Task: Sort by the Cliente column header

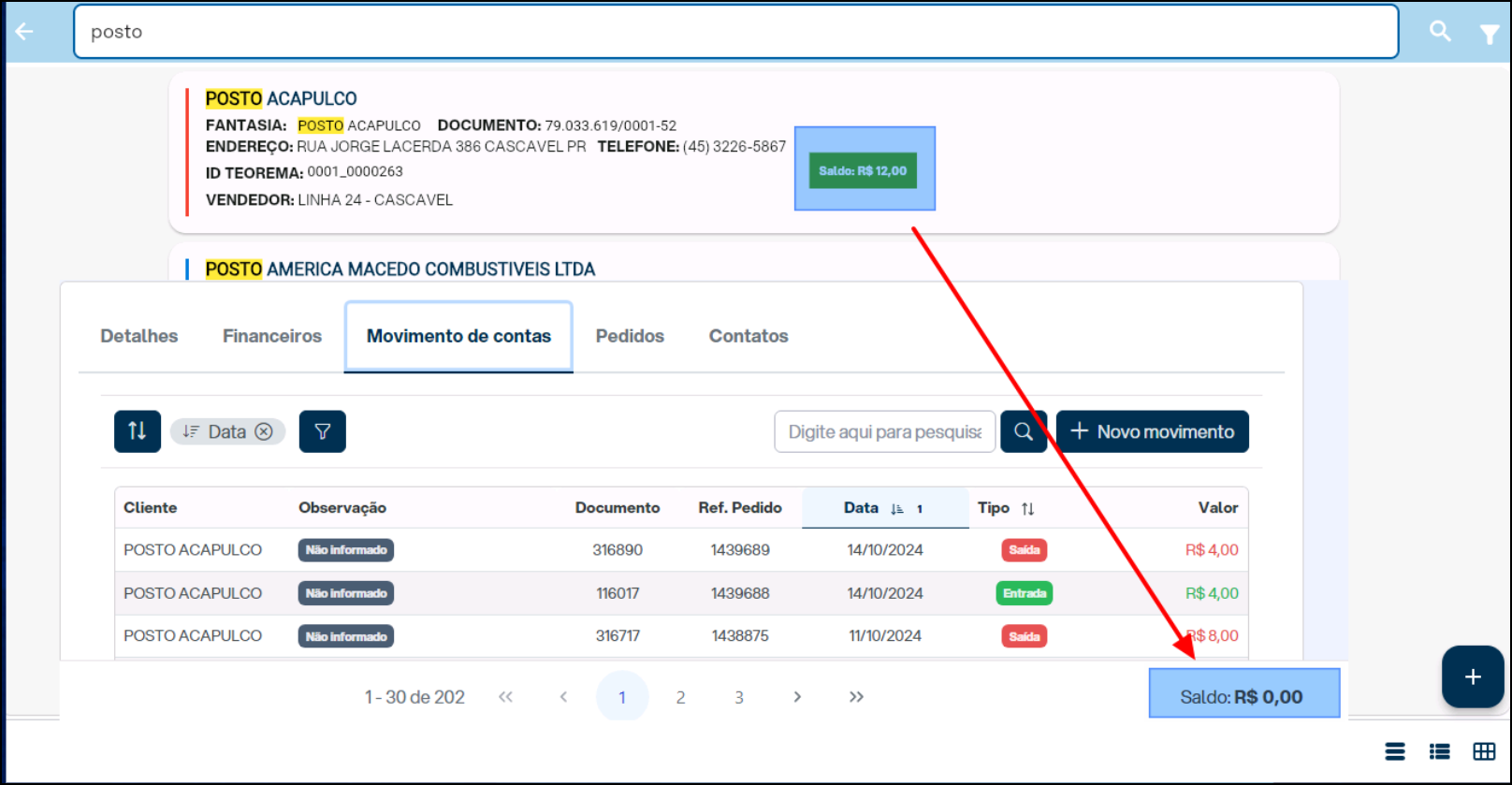Action: pyautogui.click(x=151, y=507)
